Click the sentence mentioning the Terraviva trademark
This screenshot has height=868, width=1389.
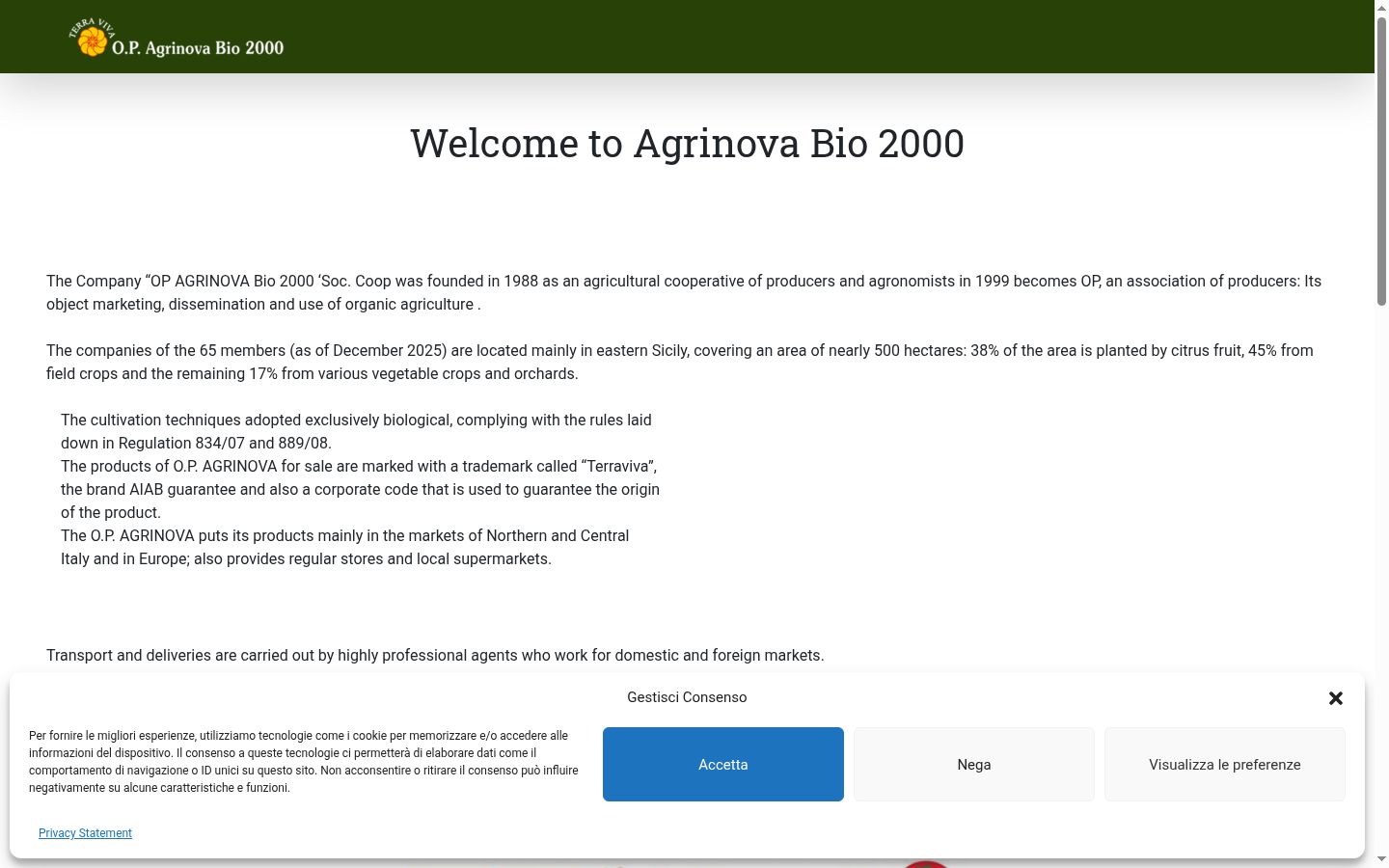point(360,489)
